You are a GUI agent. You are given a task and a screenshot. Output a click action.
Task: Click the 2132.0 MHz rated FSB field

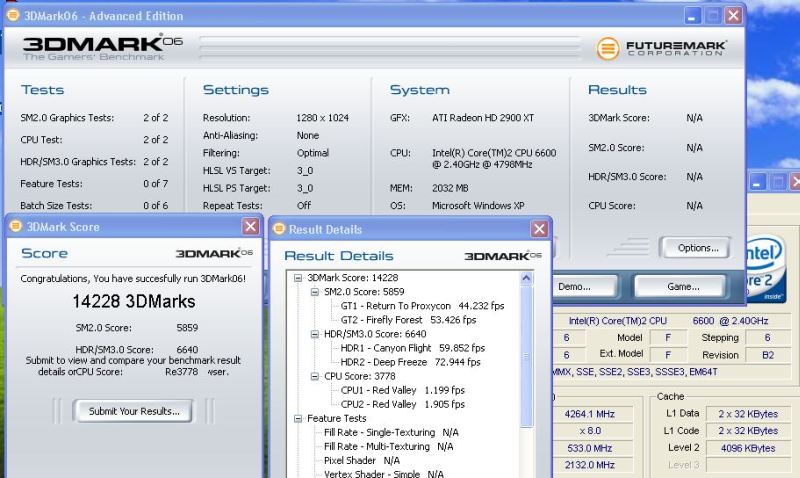pos(593,465)
